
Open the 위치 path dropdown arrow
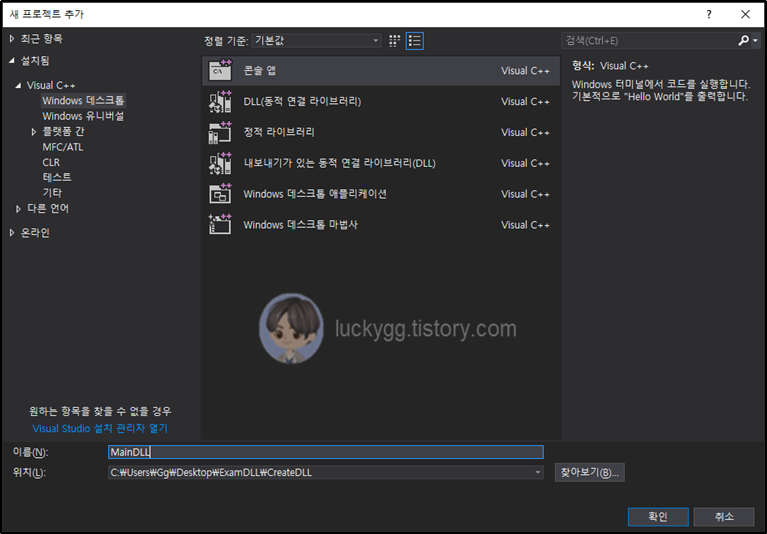tap(538, 472)
